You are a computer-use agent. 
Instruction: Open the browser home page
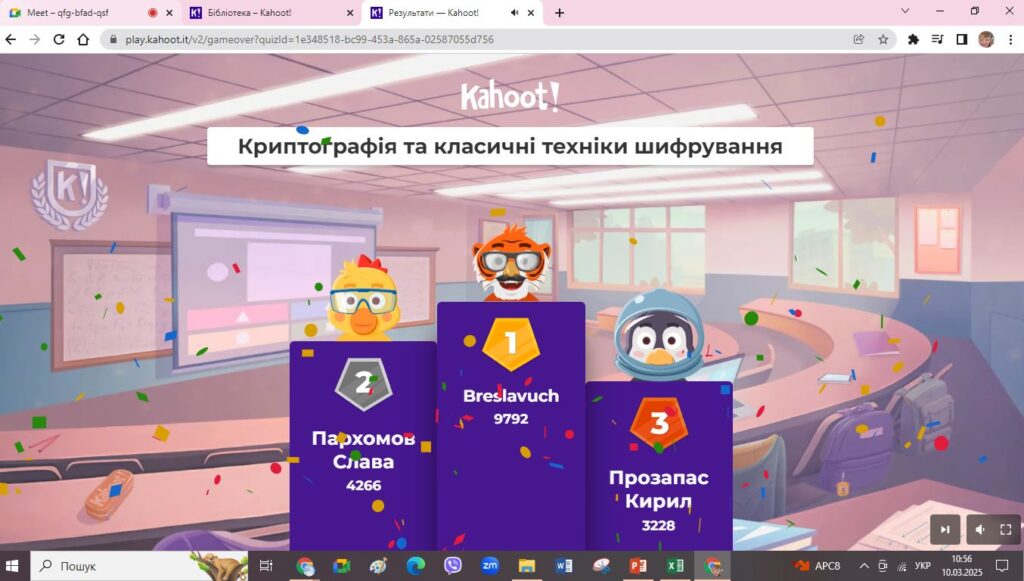pos(83,39)
